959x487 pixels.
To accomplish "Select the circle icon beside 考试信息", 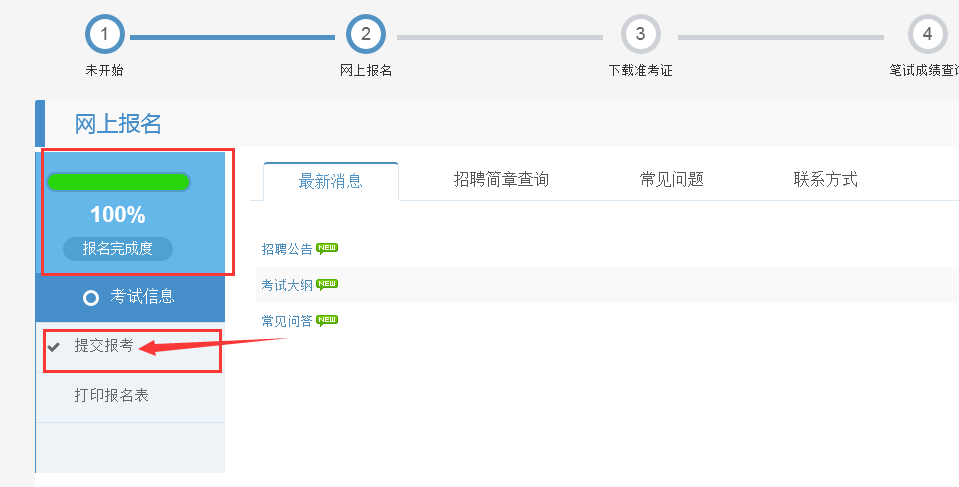I will click(91, 298).
